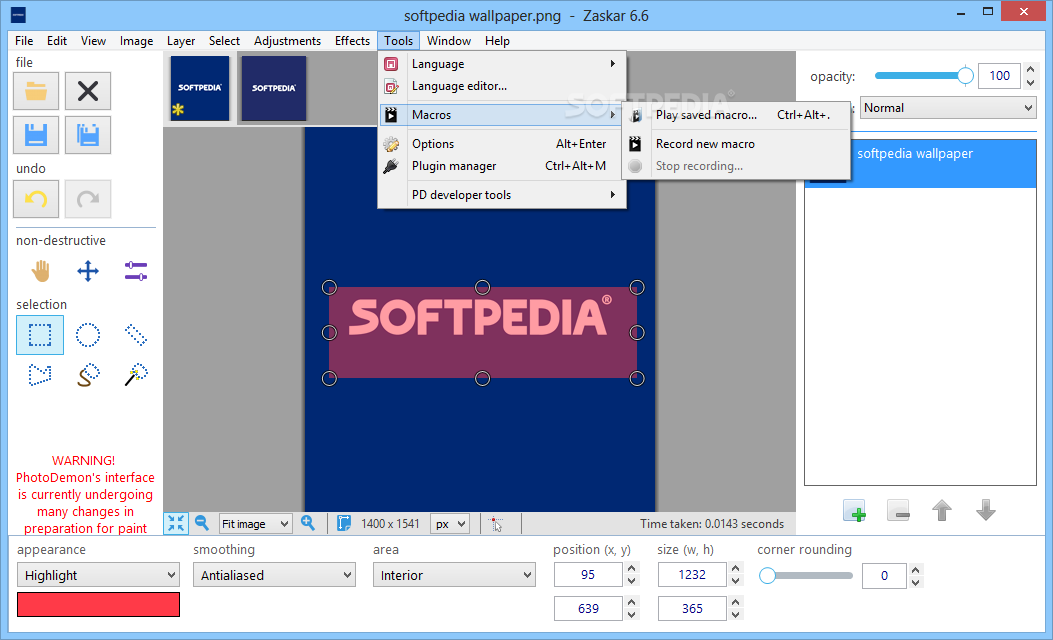The width and height of the screenshot is (1053, 640).
Task: Open the appearance Highlight dropdown
Action: tap(98, 575)
